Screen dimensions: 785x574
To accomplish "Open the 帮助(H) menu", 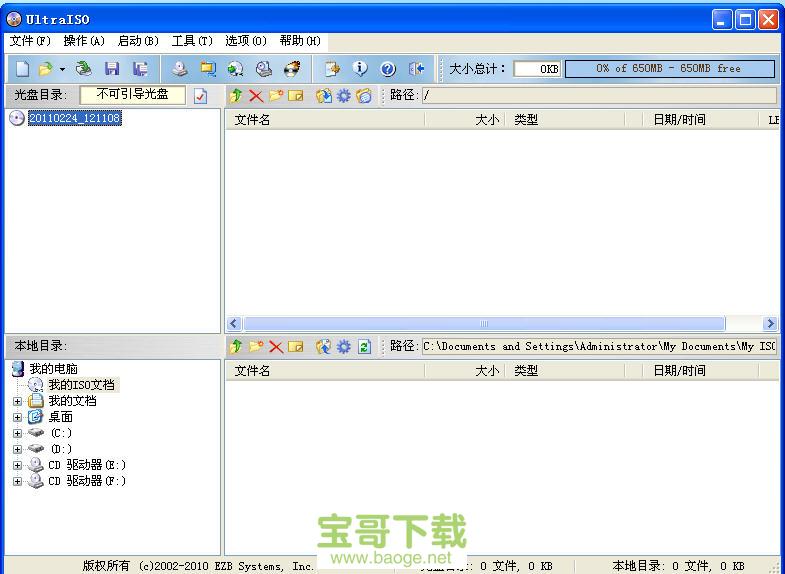I will tap(300, 41).
